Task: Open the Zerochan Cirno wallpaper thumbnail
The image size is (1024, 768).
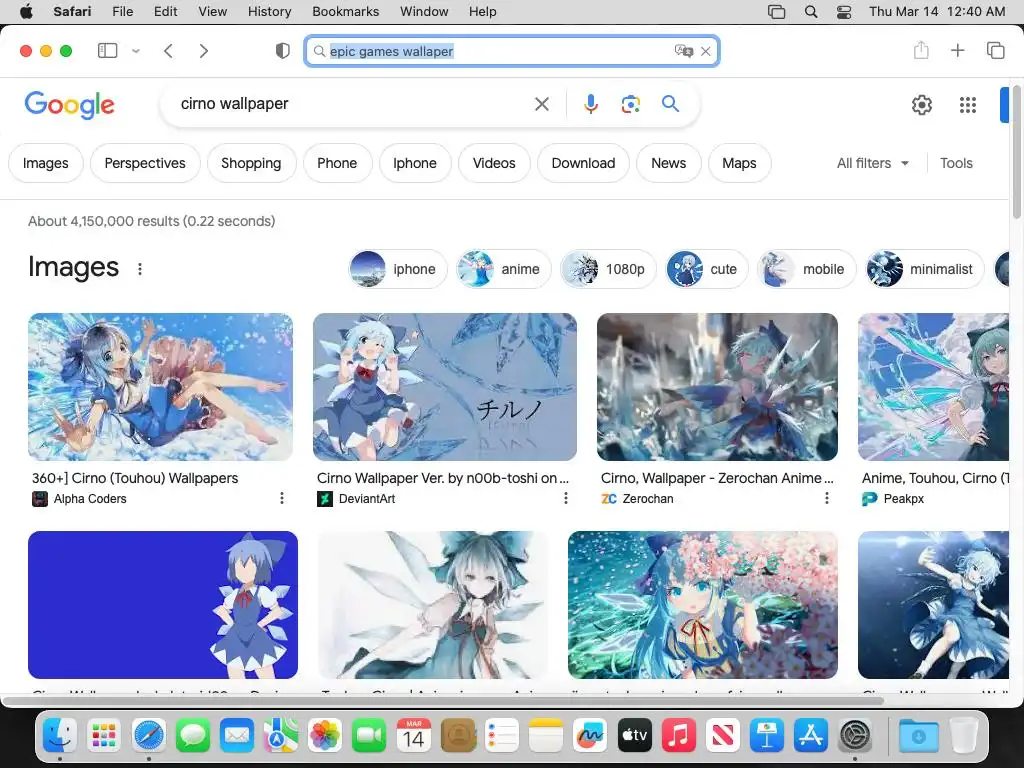Action: (x=717, y=387)
